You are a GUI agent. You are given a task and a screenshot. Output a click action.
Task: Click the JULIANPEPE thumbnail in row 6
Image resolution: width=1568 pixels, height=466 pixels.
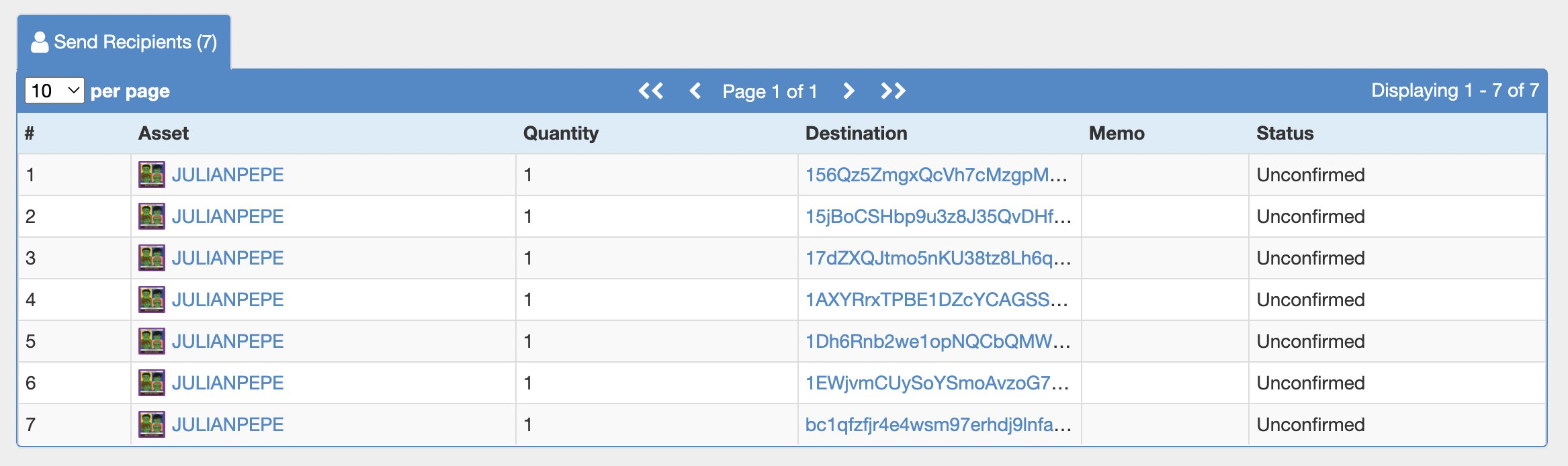point(152,383)
